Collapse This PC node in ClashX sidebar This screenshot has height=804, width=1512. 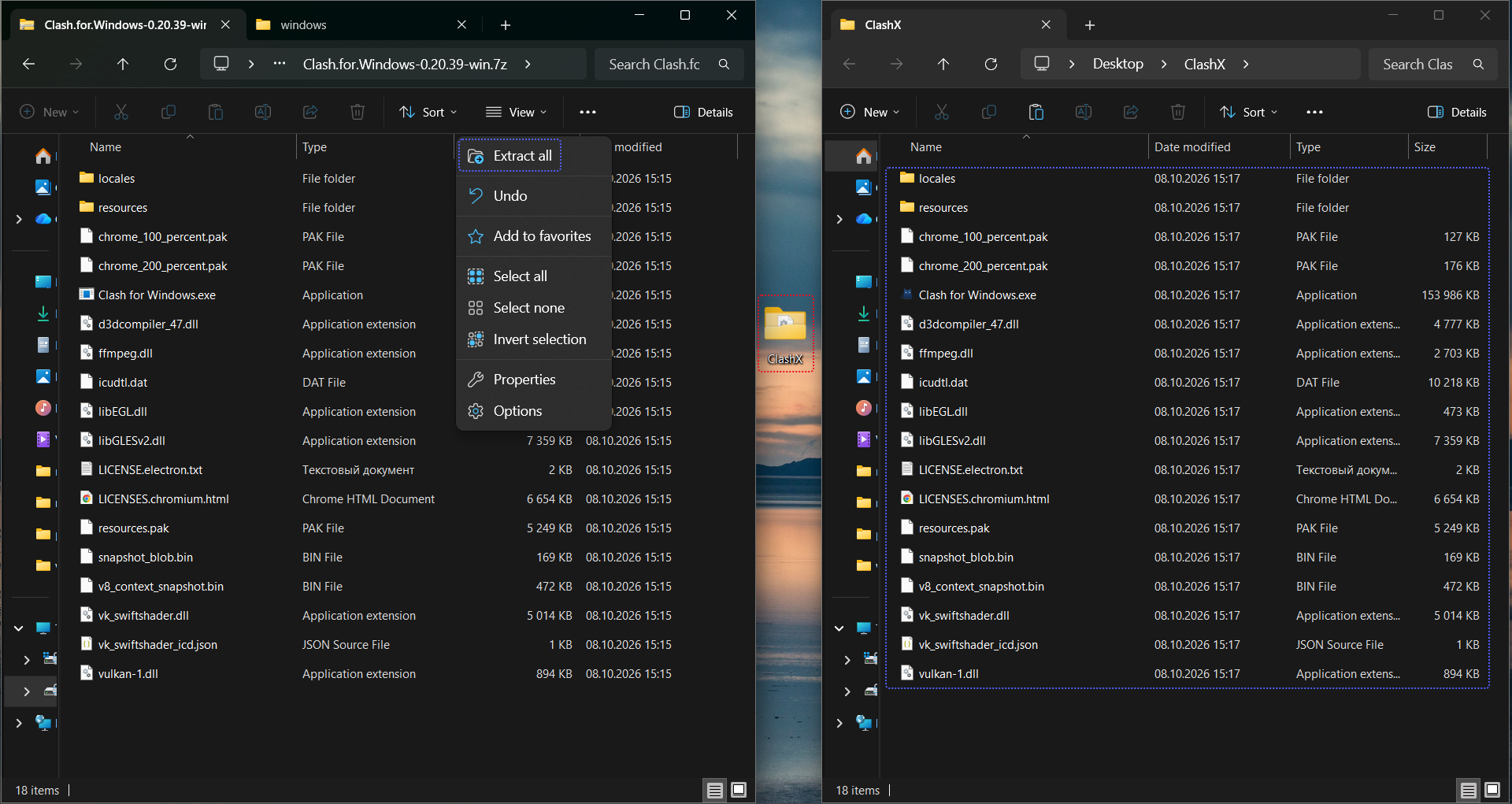839,628
